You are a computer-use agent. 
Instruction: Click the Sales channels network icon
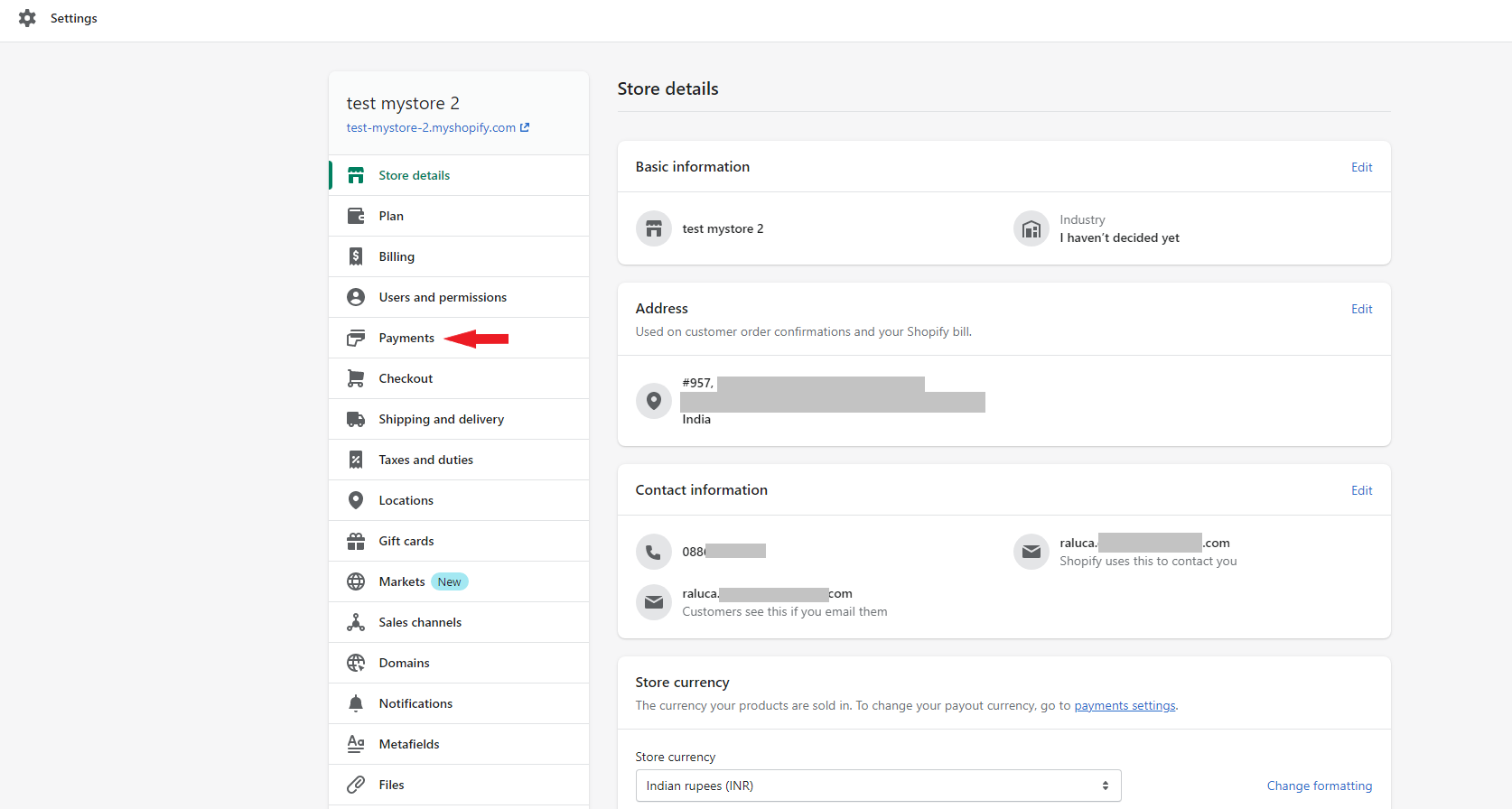356,622
